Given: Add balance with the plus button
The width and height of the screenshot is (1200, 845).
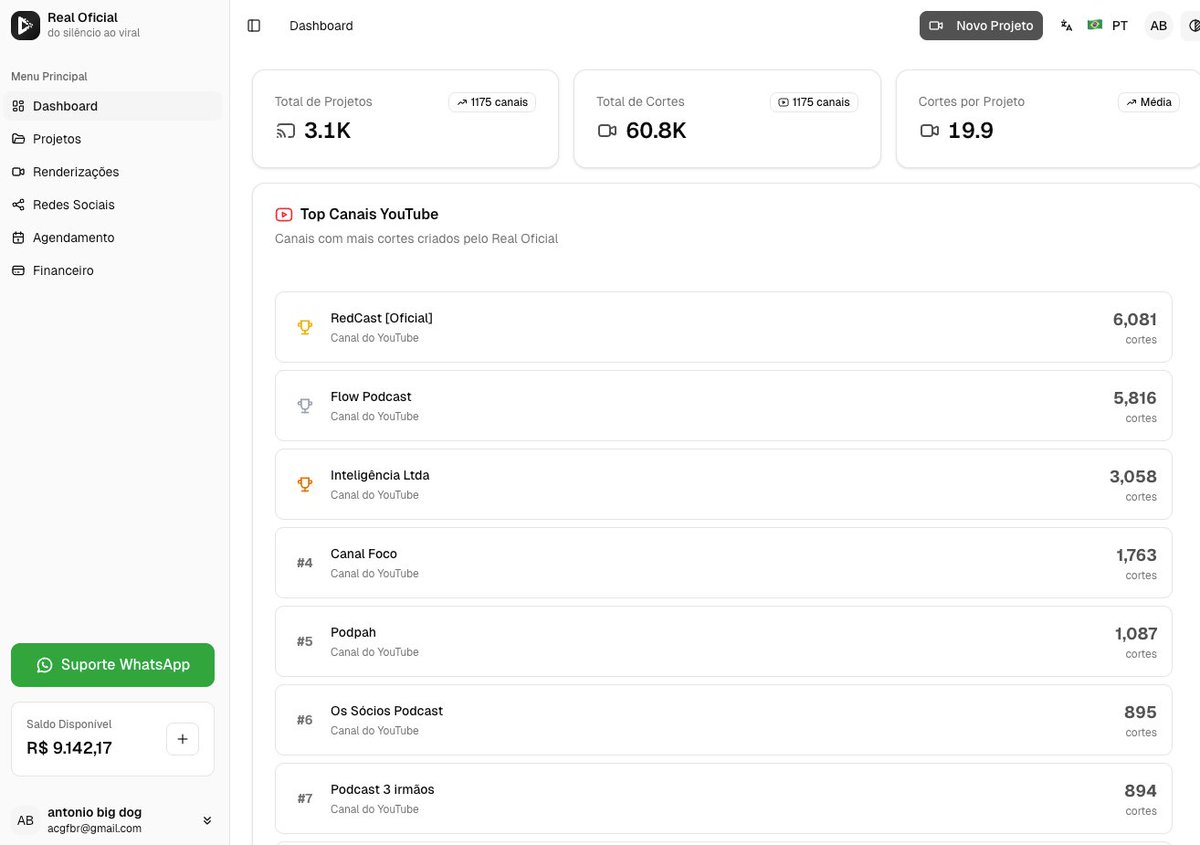Looking at the screenshot, I should click(182, 739).
